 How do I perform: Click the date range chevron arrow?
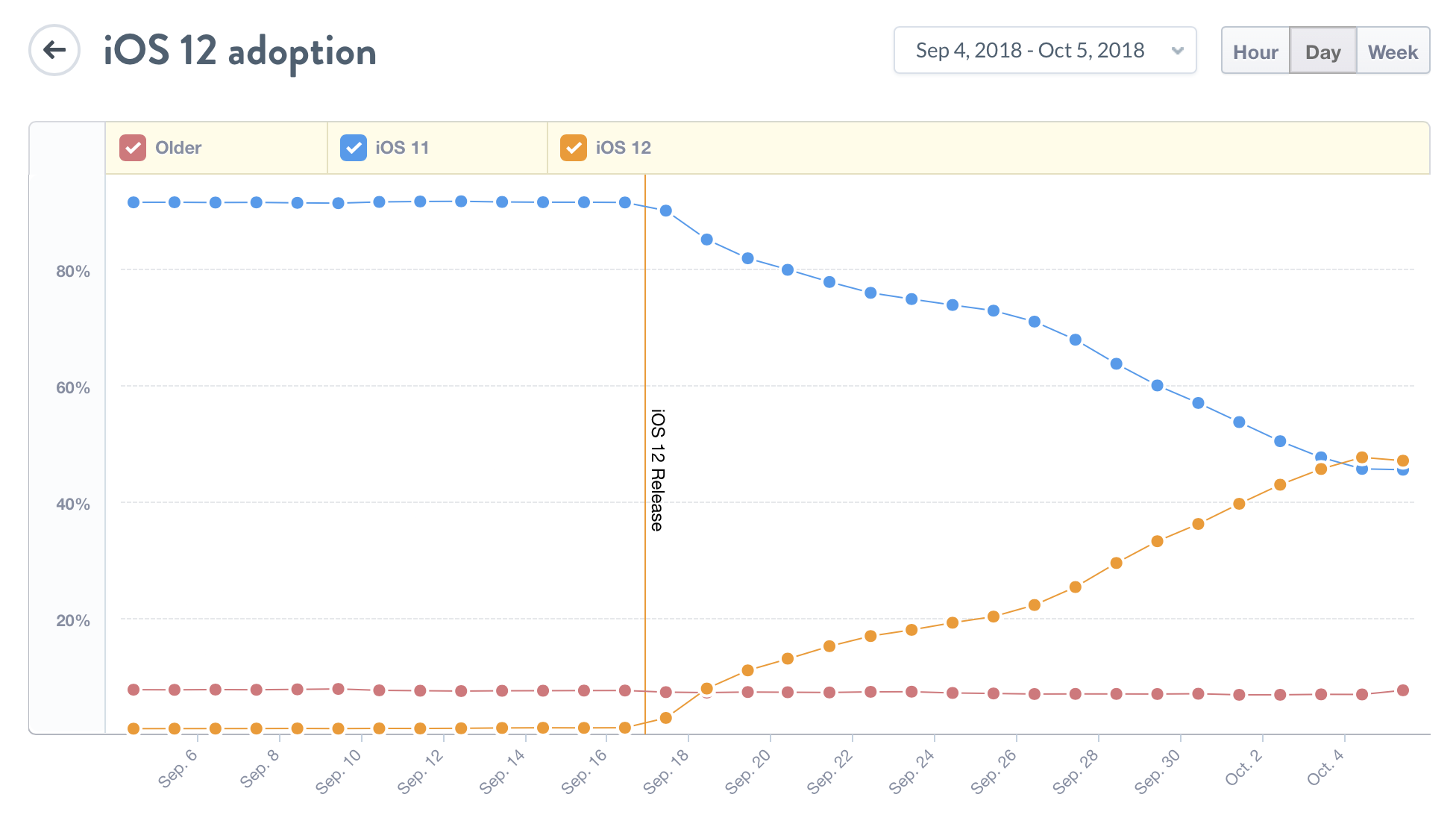[x=1178, y=51]
